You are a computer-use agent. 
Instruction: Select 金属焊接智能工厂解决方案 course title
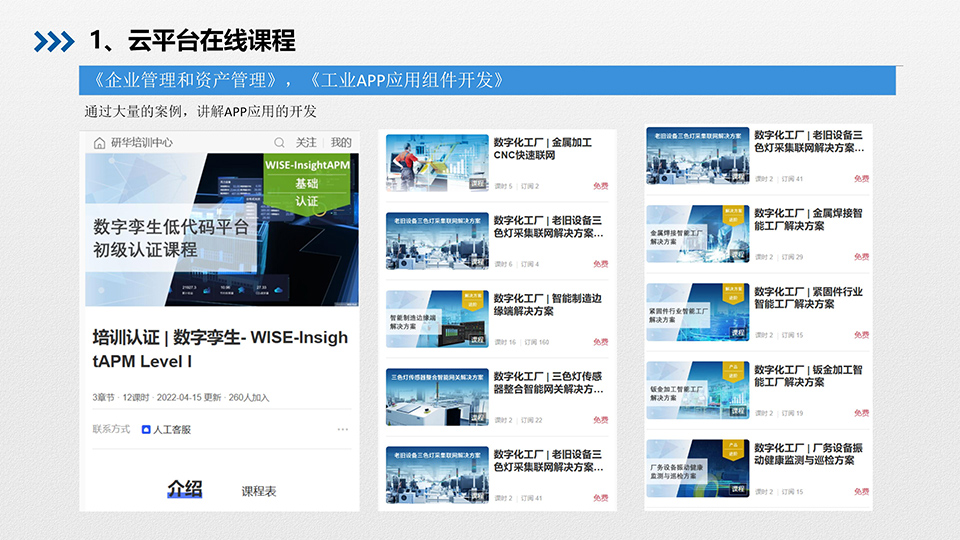click(x=808, y=220)
